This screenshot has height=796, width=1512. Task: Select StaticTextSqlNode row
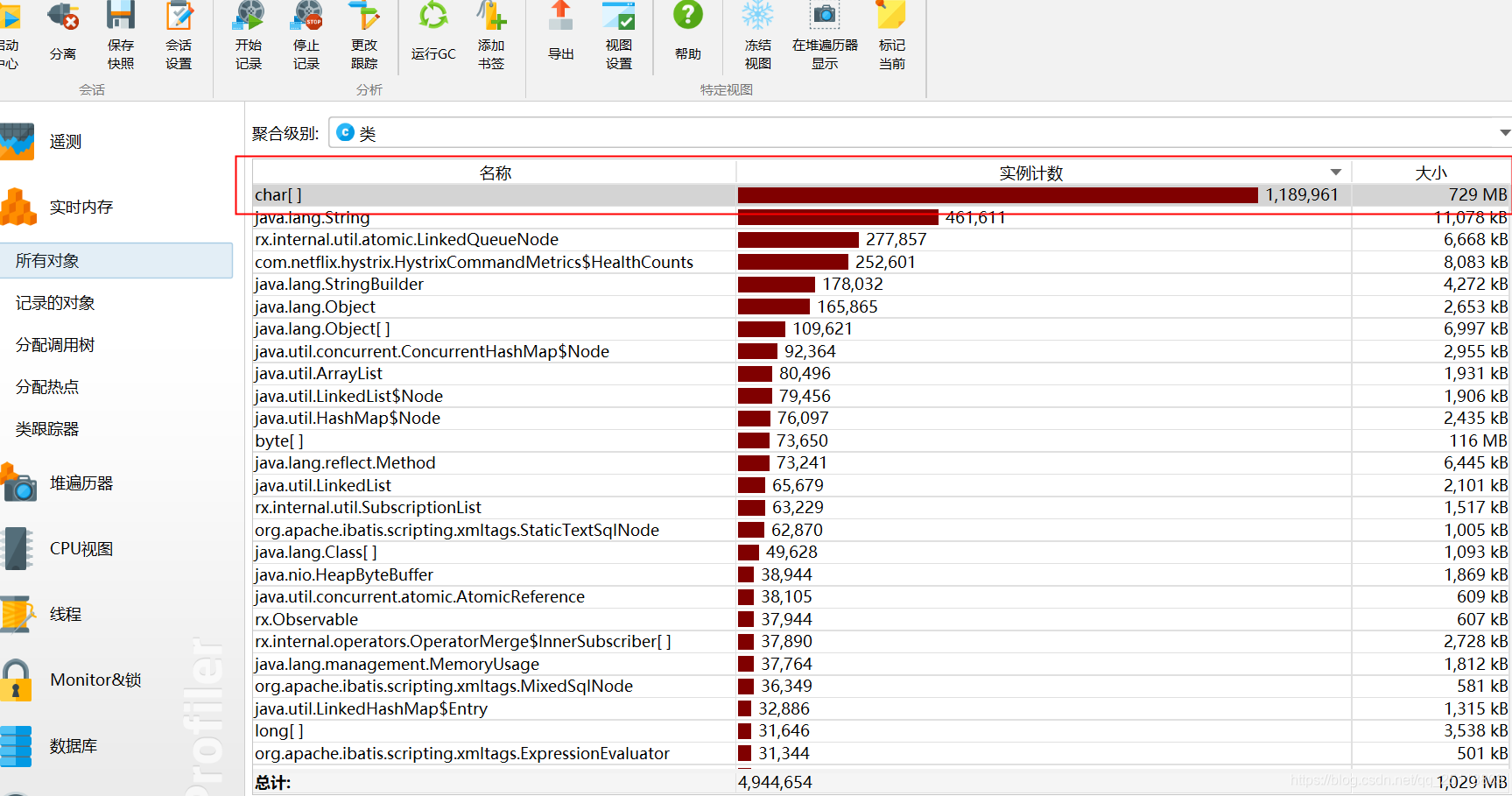(883, 530)
